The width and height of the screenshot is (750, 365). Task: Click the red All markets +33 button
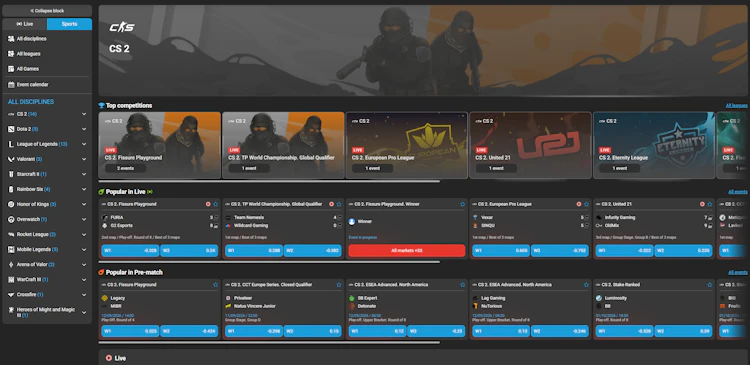tap(407, 251)
